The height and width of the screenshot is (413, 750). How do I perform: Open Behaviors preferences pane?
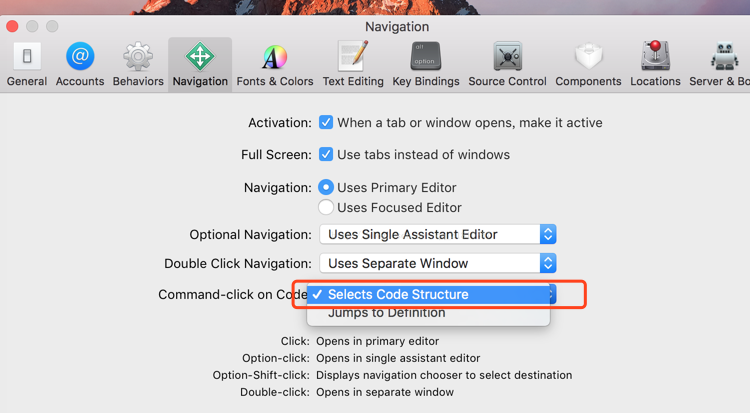click(x=138, y=64)
